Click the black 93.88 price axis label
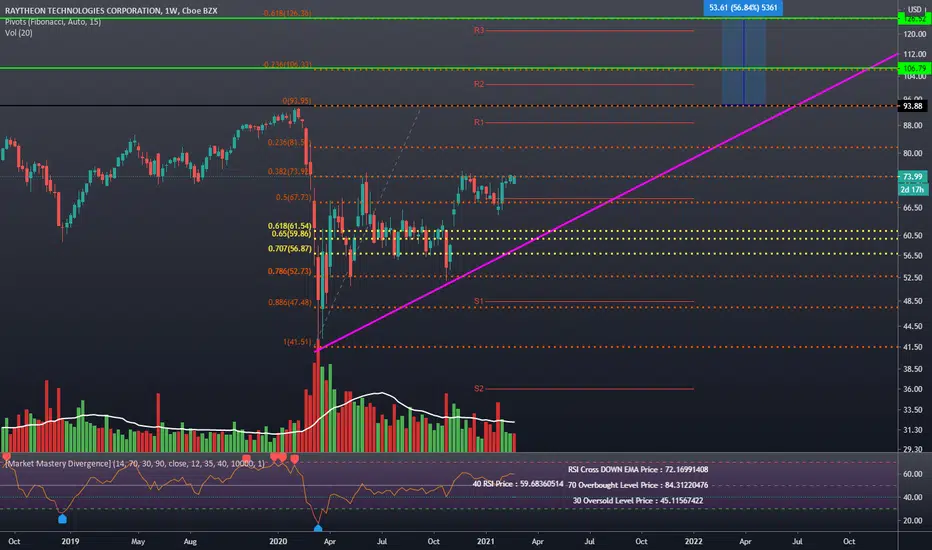This screenshot has width=932, height=550. coord(912,106)
